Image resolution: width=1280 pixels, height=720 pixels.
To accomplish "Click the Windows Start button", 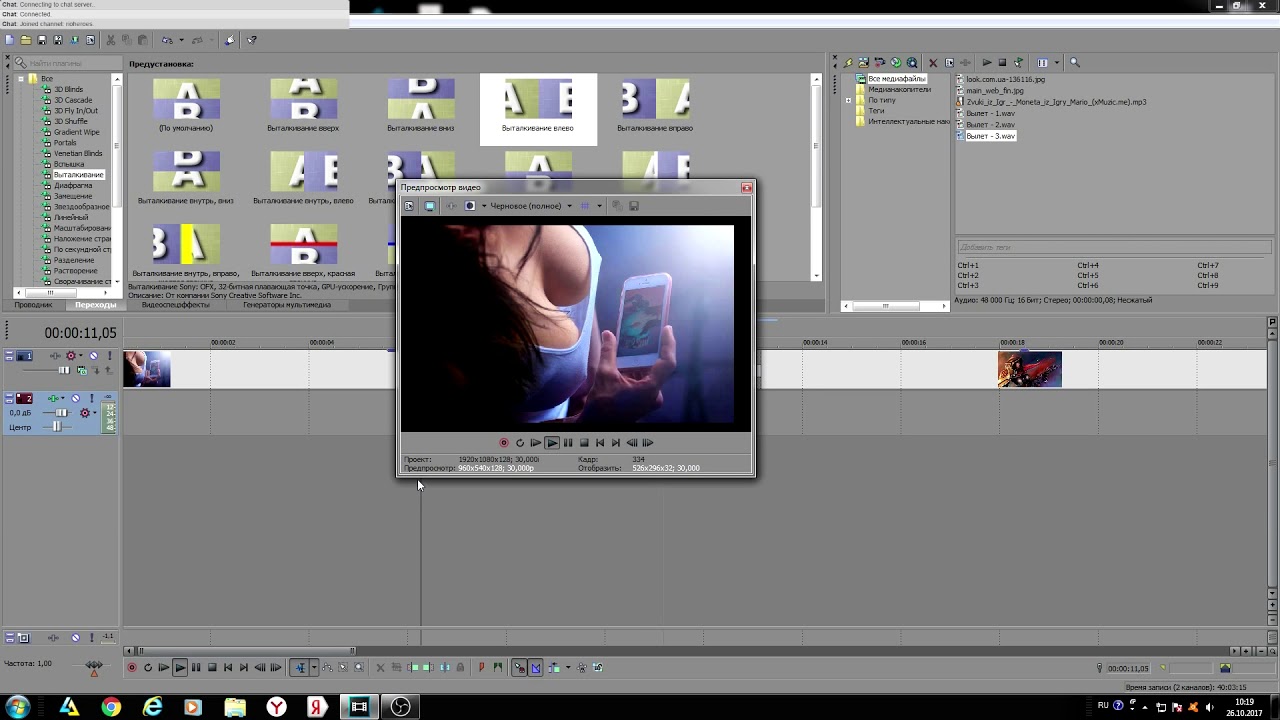I will (x=17, y=707).
